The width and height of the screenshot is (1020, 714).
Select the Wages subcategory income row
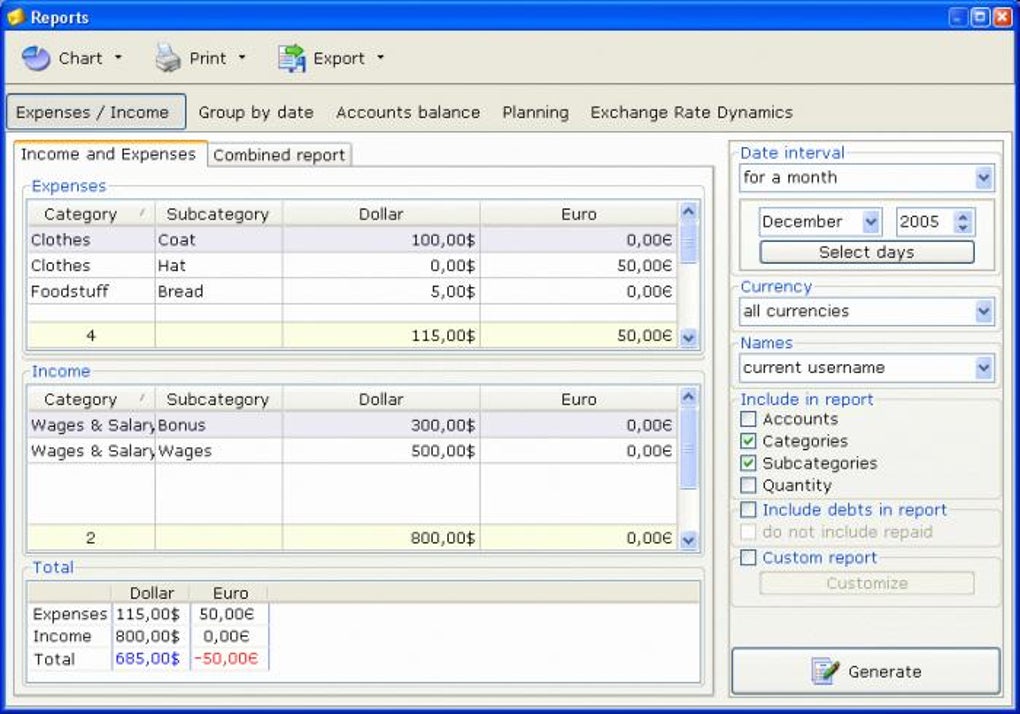(351, 451)
